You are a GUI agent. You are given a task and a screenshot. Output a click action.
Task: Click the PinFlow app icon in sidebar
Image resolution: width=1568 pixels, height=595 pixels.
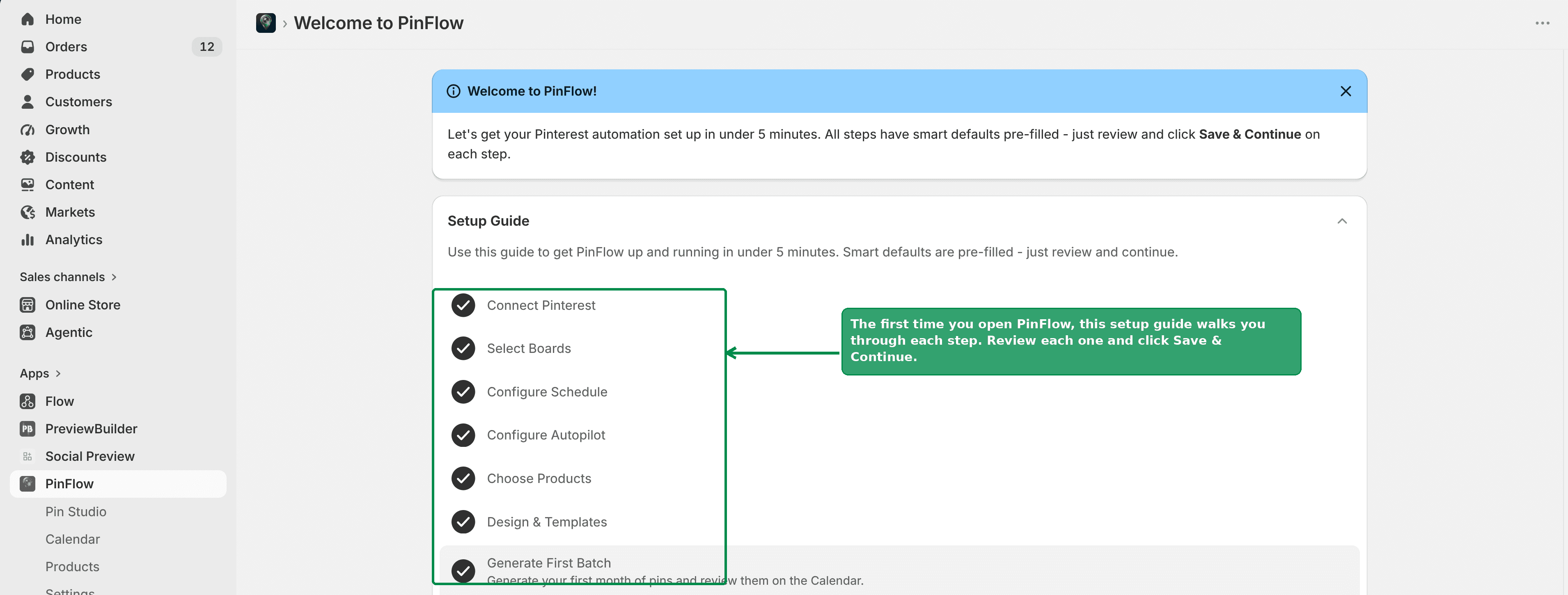tap(28, 484)
